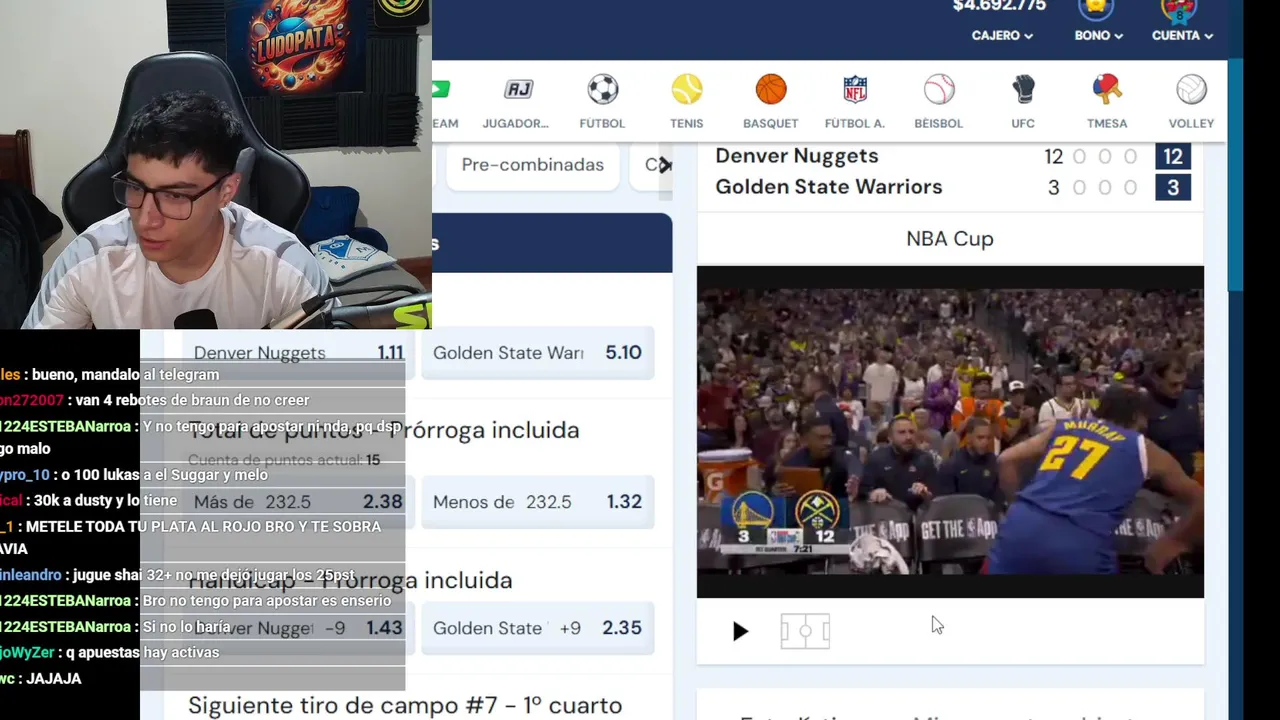This screenshot has width=1280, height=720.
Task: Click the Siguiente tiro de campo #7 heading
Action: [x=405, y=705]
